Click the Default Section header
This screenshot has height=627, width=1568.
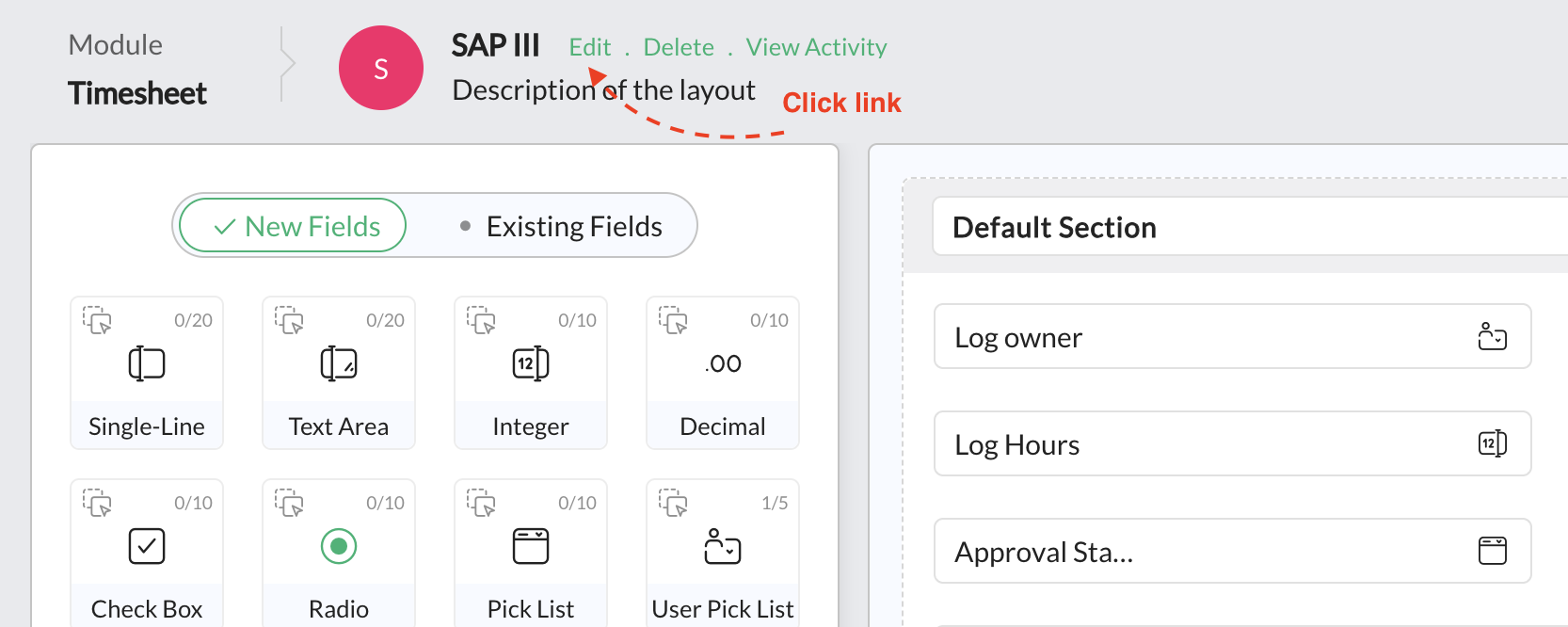[1250, 227]
